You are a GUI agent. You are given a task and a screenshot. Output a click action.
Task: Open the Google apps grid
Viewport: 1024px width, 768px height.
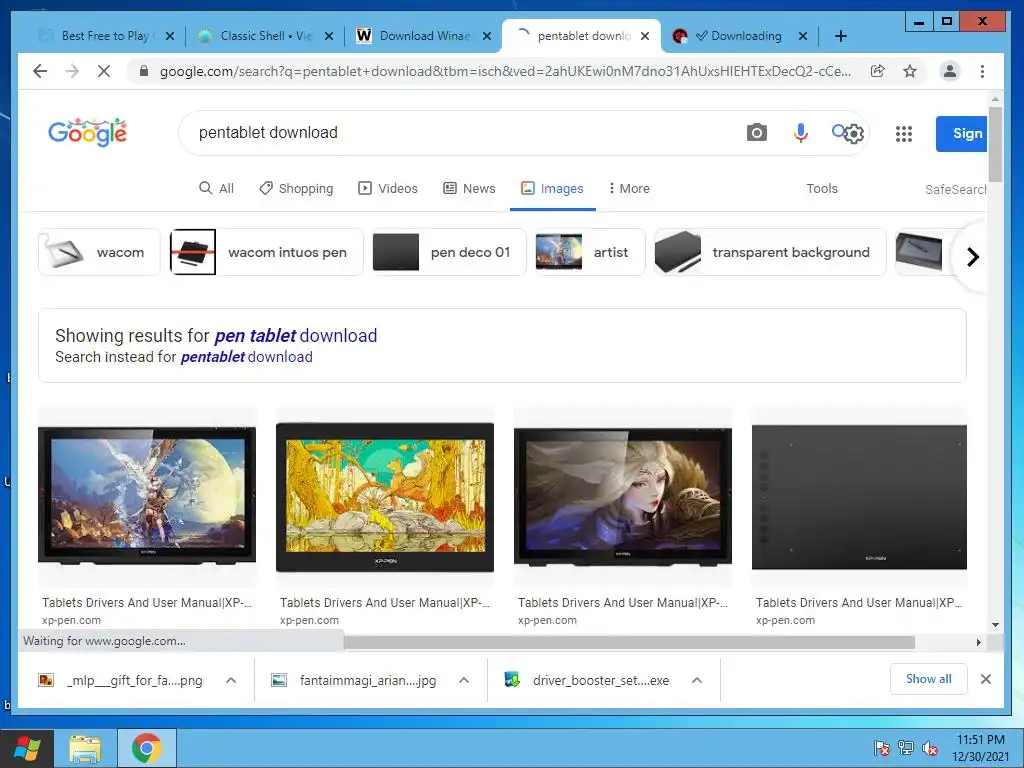(904, 134)
